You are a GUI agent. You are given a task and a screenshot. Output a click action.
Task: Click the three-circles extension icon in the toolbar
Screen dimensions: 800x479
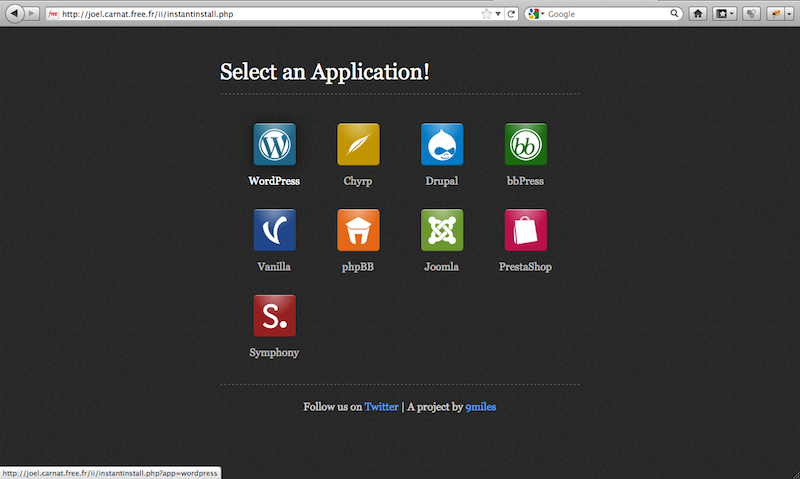click(751, 14)
